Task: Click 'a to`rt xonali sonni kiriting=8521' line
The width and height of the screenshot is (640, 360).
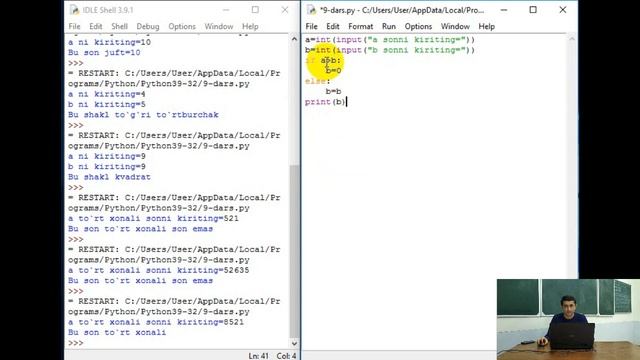Action: tap(156, 322)
